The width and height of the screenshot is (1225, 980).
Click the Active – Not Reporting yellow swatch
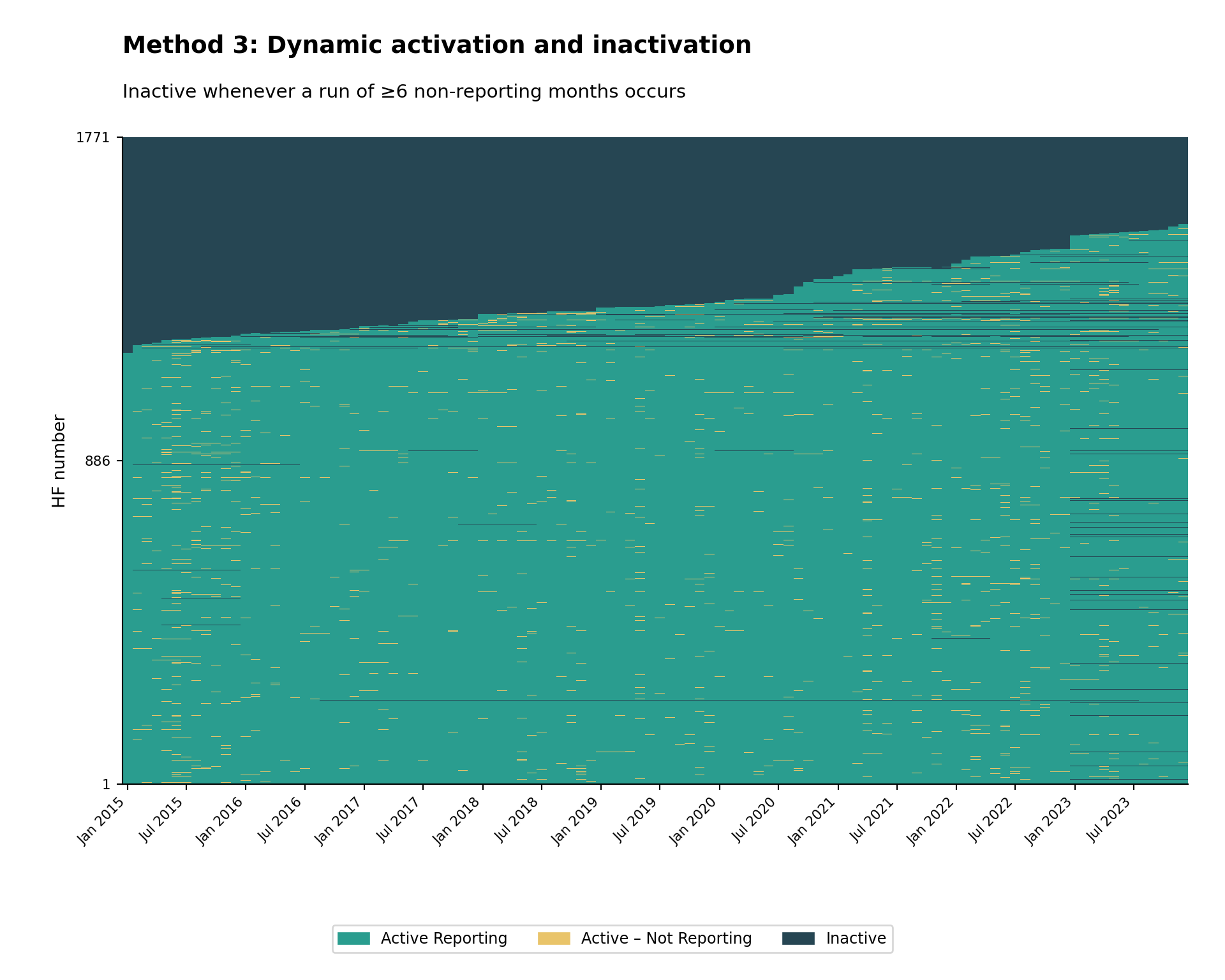(554, 939)
